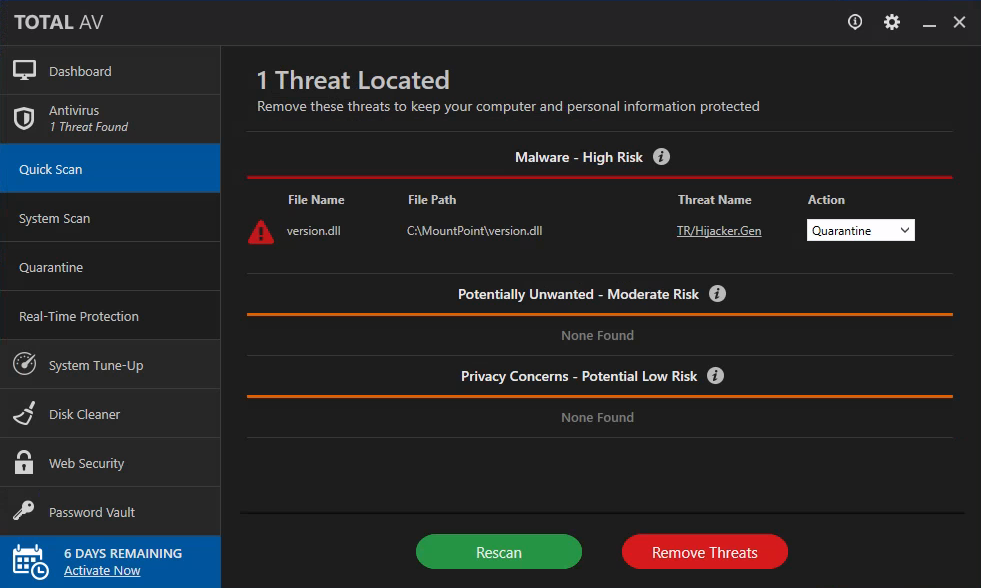
Task: Open settings via the gear icon
Action: point(892,22)
